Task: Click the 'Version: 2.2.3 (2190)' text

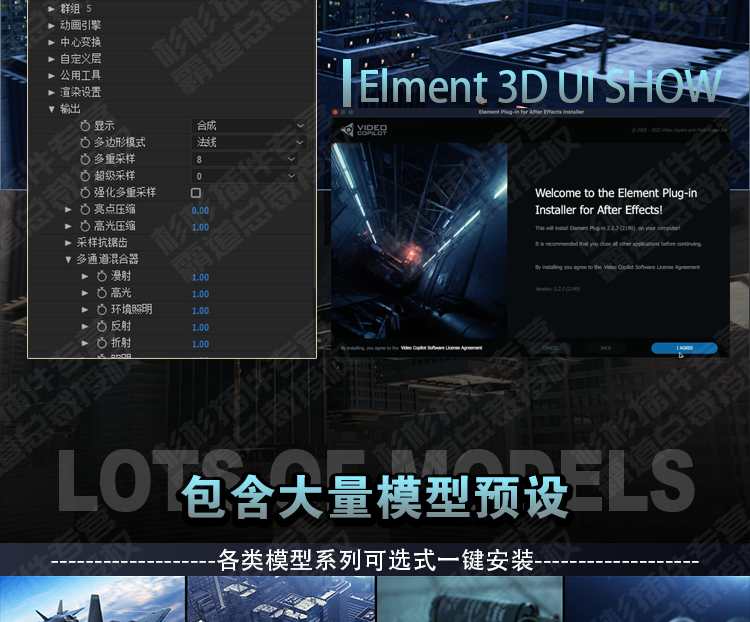Action: tap(557, 289)
